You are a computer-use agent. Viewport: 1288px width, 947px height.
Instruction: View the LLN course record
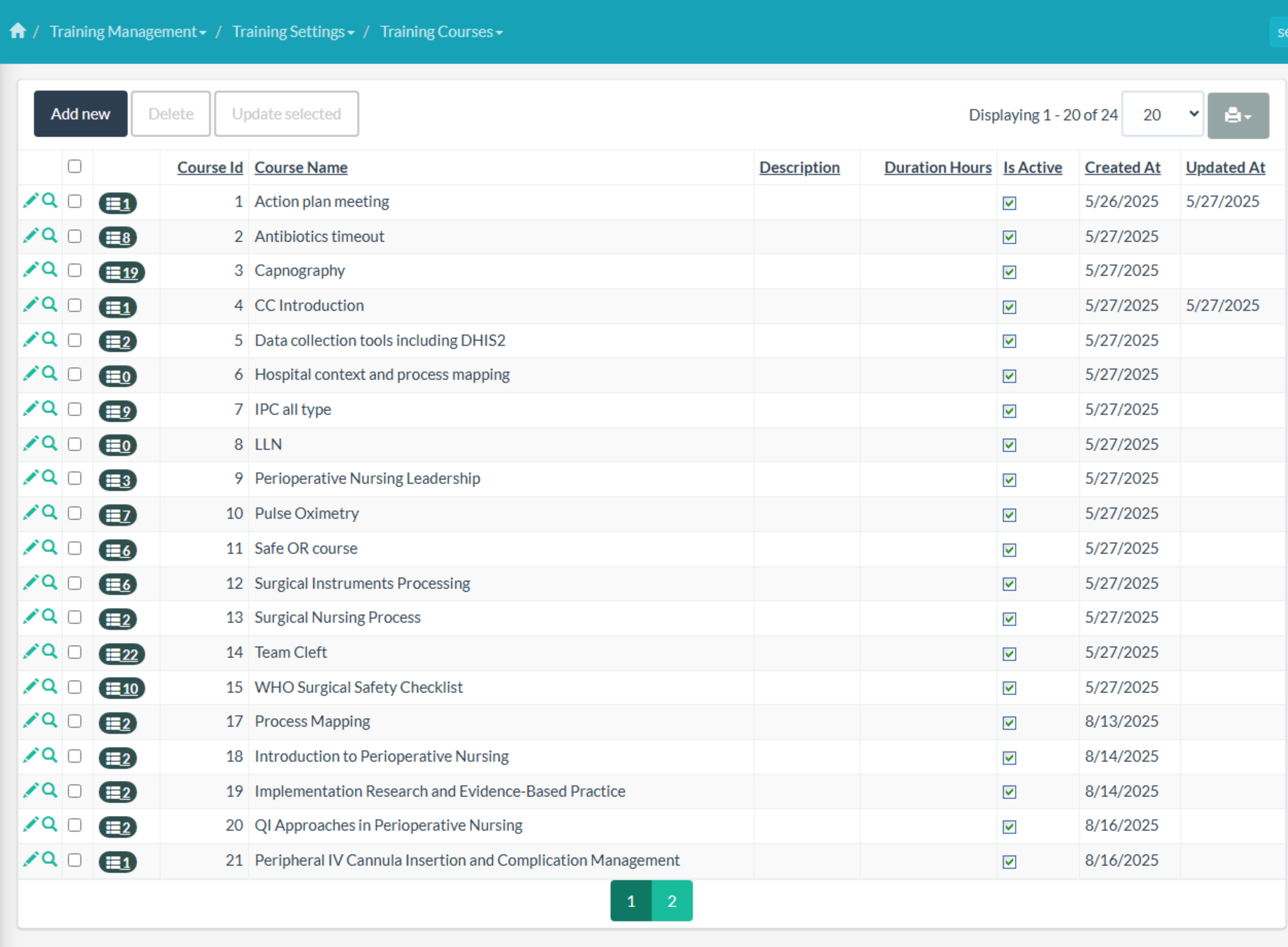click(x=50, y=443)
